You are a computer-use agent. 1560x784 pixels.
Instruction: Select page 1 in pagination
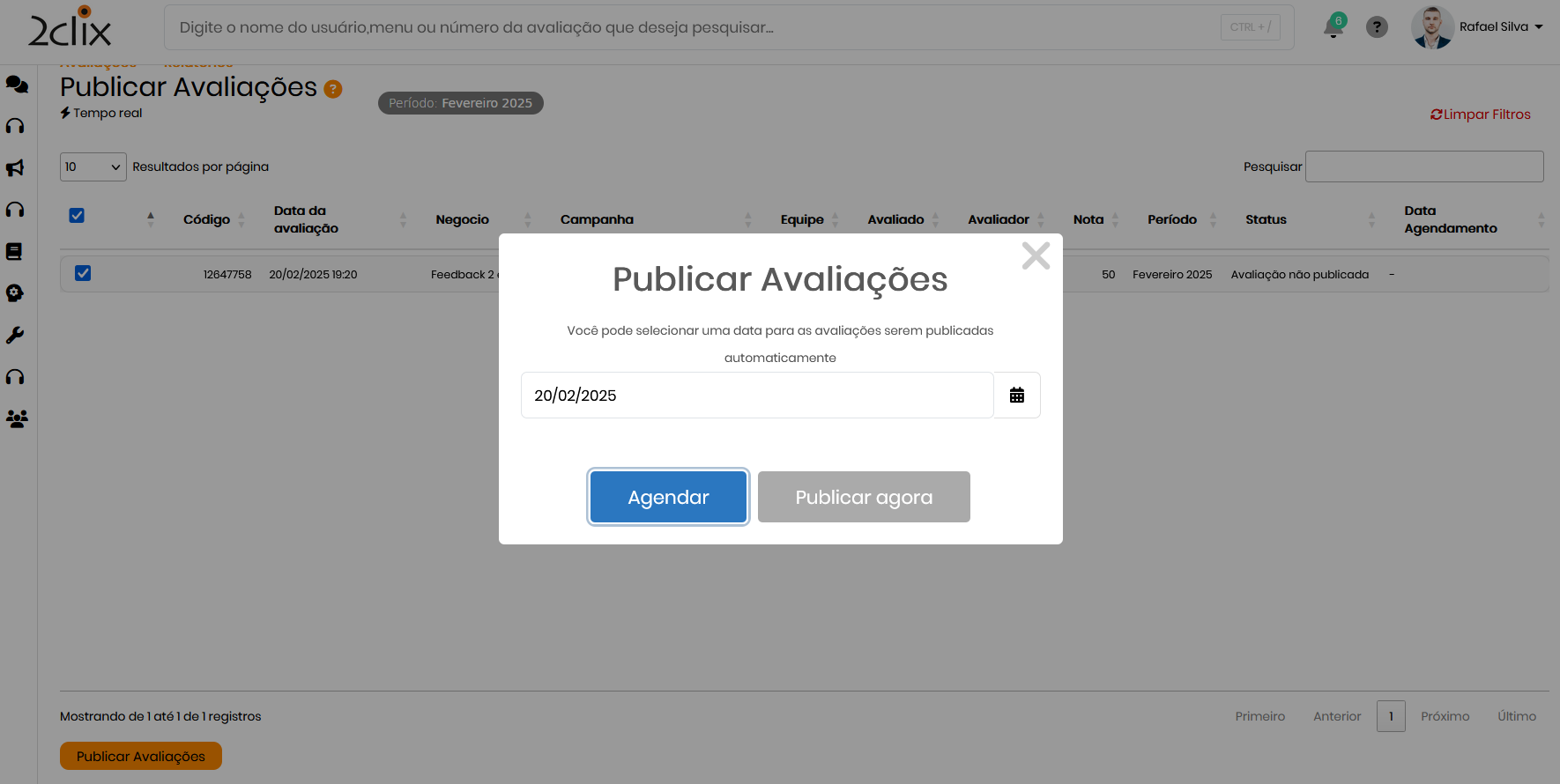click(x=1391, y=716)
